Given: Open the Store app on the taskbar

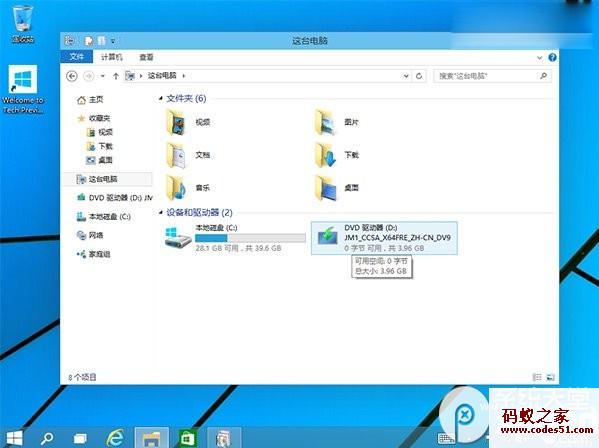Looking at the screenshot, I should 188,438.
